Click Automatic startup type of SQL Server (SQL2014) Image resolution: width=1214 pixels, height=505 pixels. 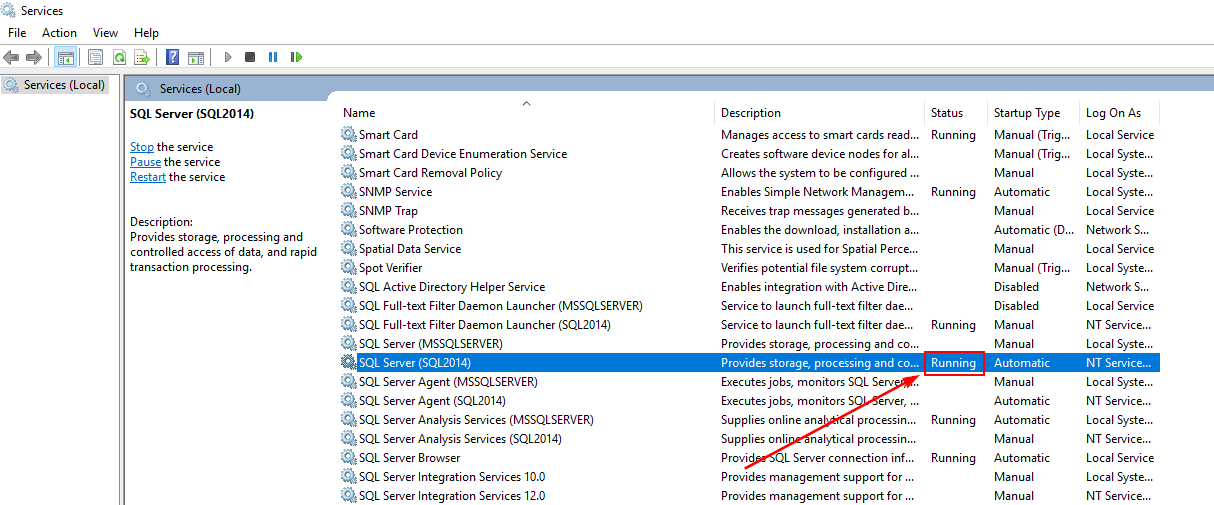pos(1022,363)
